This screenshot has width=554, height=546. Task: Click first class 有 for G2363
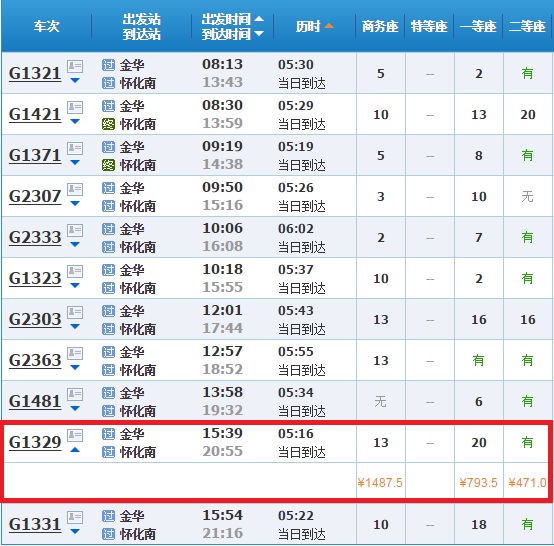[x=478, y=360]
